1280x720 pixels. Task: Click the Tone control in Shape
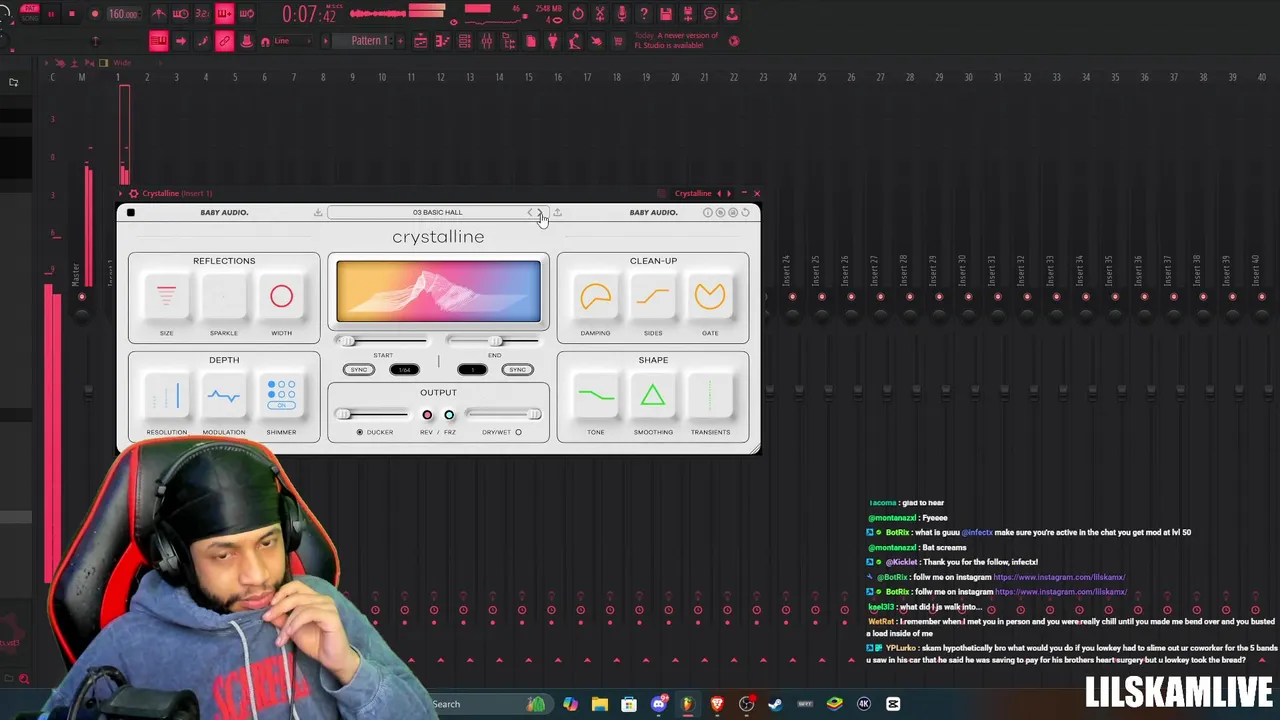tap(595, 396)
